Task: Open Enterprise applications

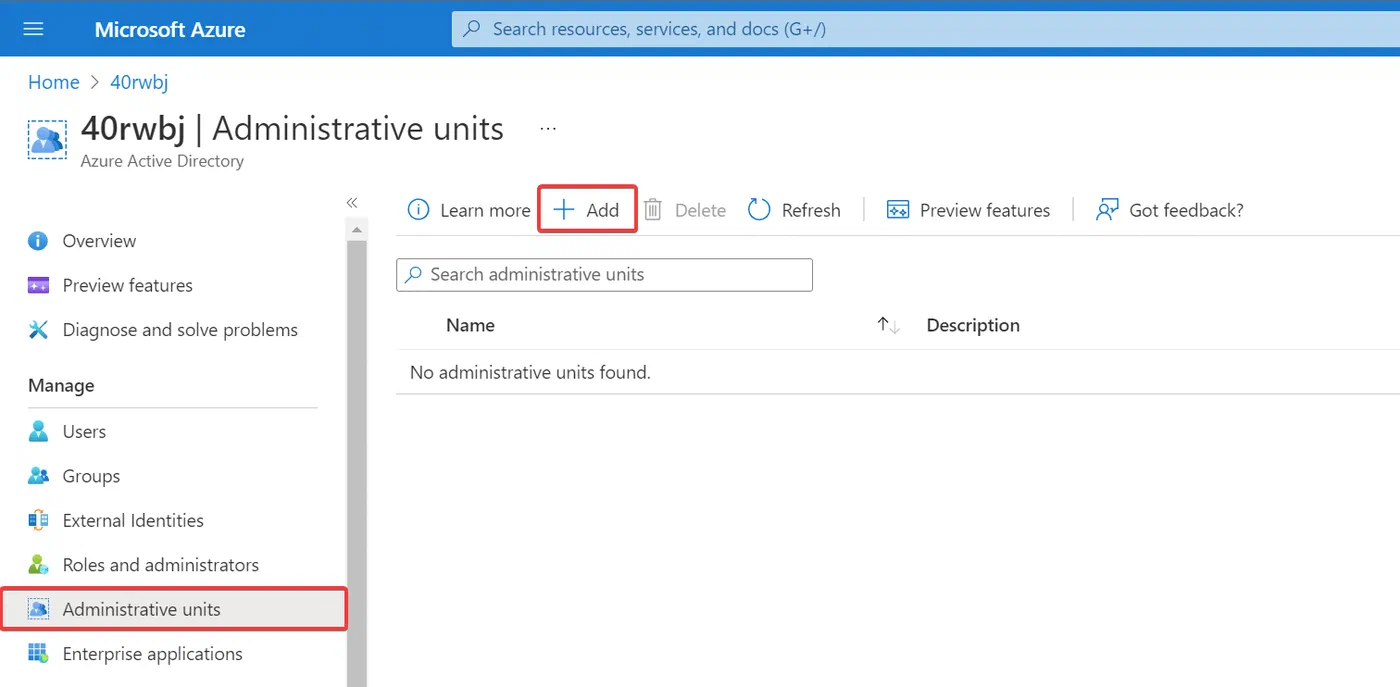Action: click(x=152, y=654)
